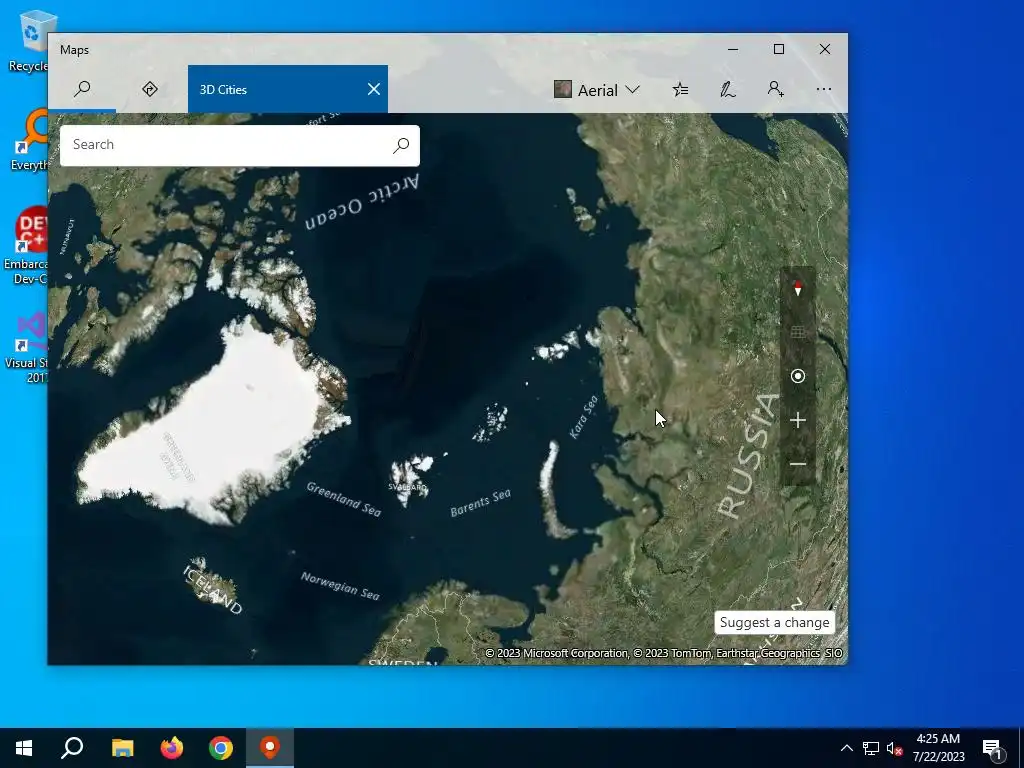Select the Everything desktop shortcut
1024x768 pixels.
[29, 140]
